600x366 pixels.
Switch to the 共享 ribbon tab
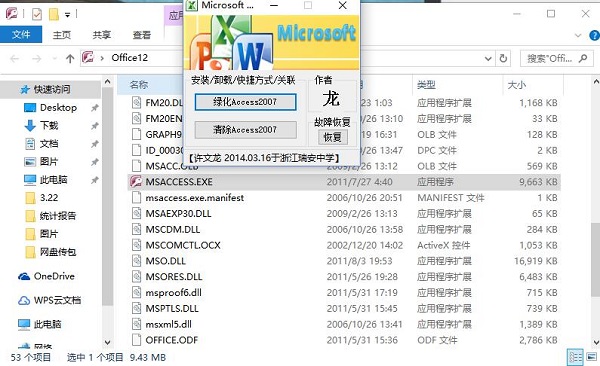pos(101,35)
